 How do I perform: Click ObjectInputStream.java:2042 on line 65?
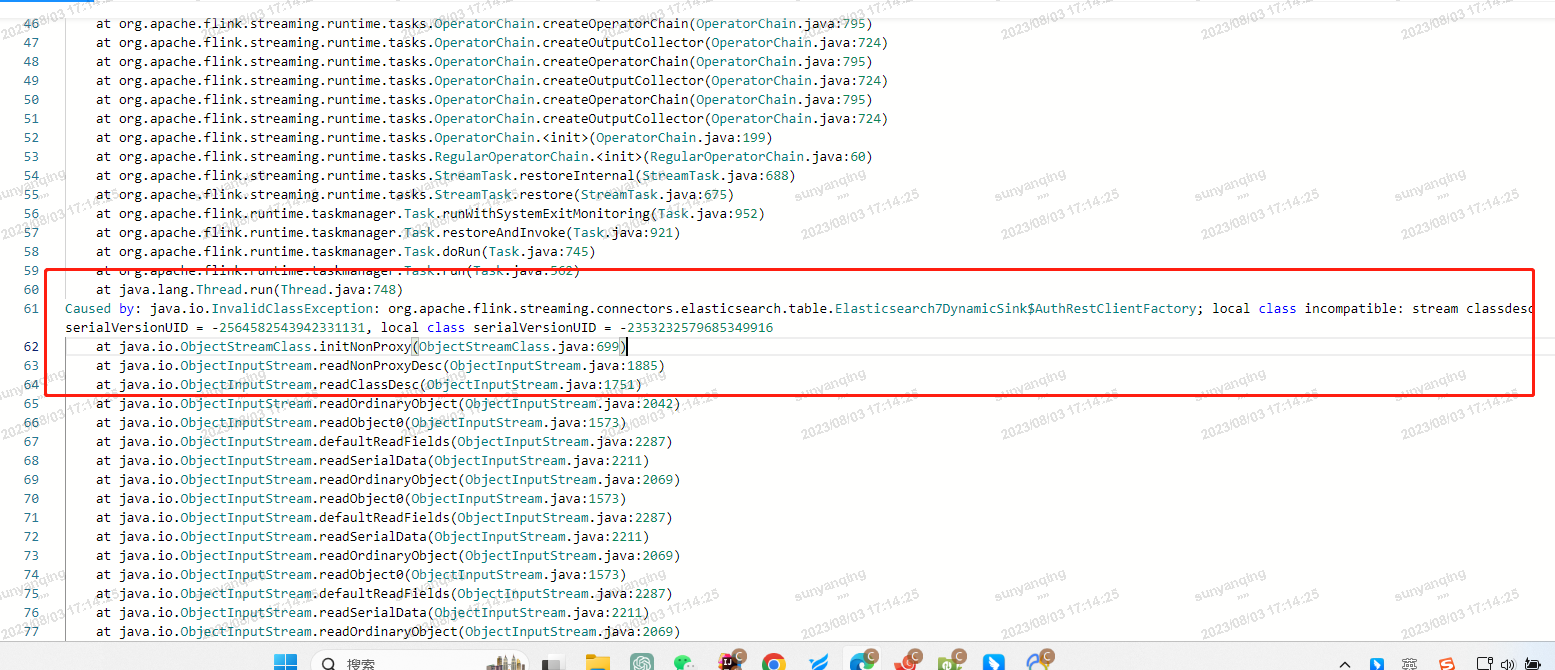point(569,404)
